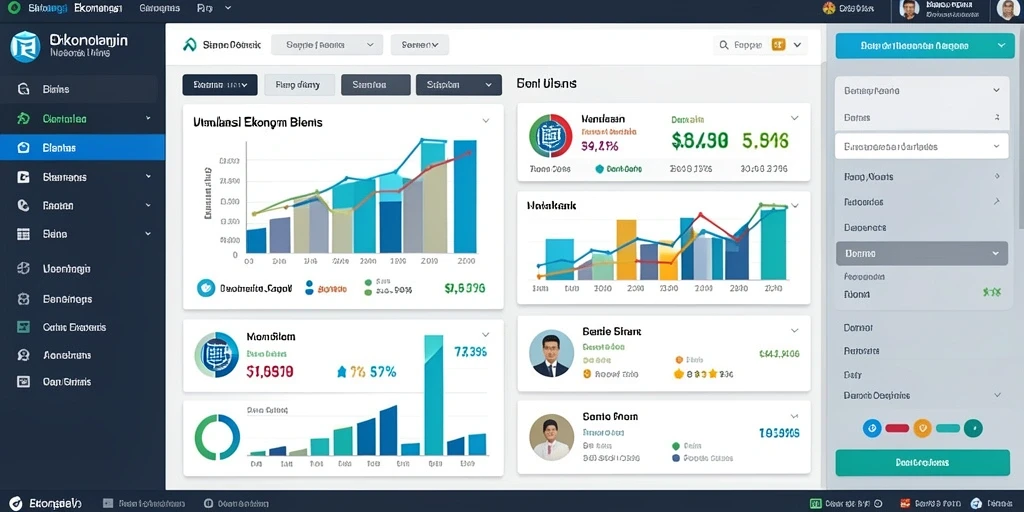Click the teal pill toggle in right panel
Screen dimensions: 1024x512
click(x=948, y=428)
